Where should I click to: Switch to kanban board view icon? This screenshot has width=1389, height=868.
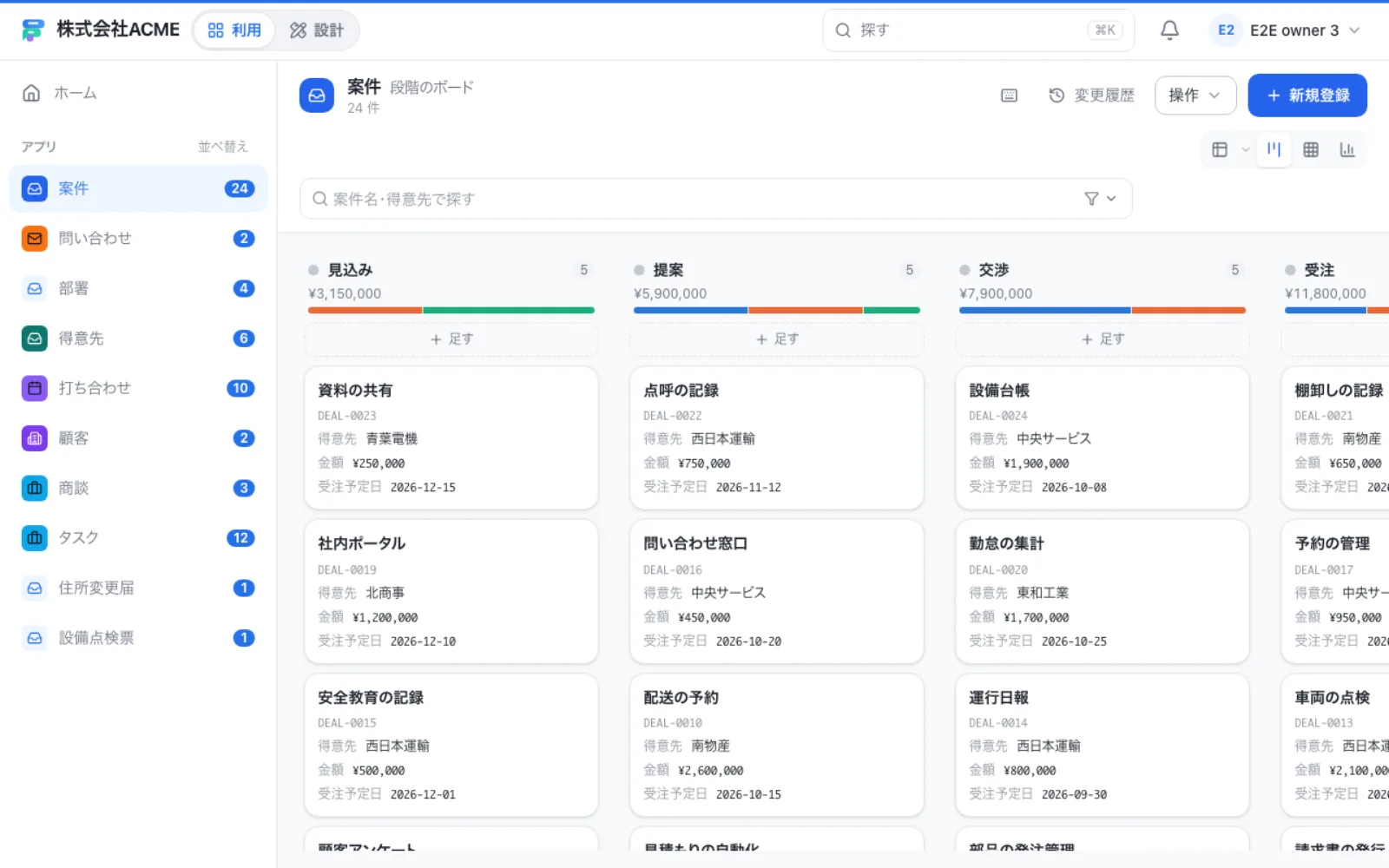pyautogui.click(x=1274, y=149)
